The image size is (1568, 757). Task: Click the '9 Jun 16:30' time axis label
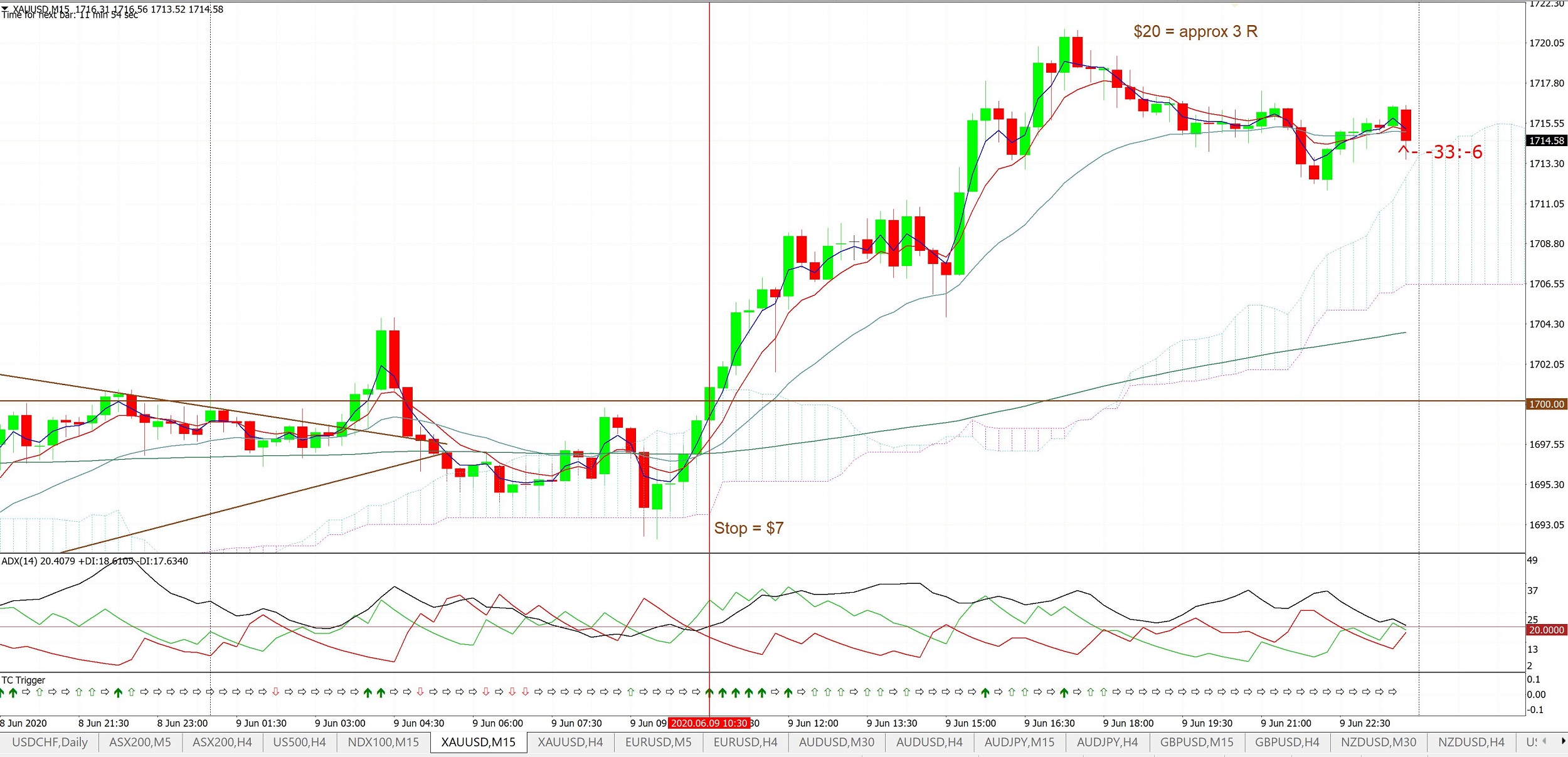[x=1049, y=723]
